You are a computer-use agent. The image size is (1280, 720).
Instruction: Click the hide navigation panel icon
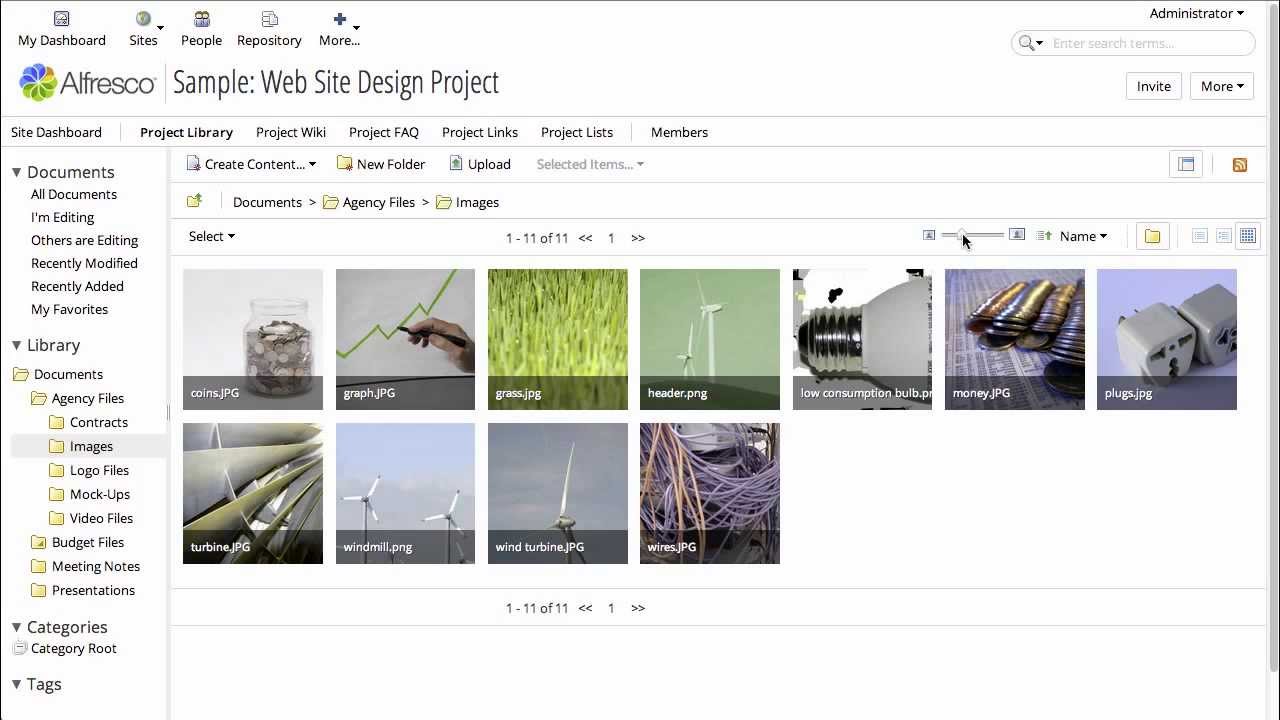1186,165
